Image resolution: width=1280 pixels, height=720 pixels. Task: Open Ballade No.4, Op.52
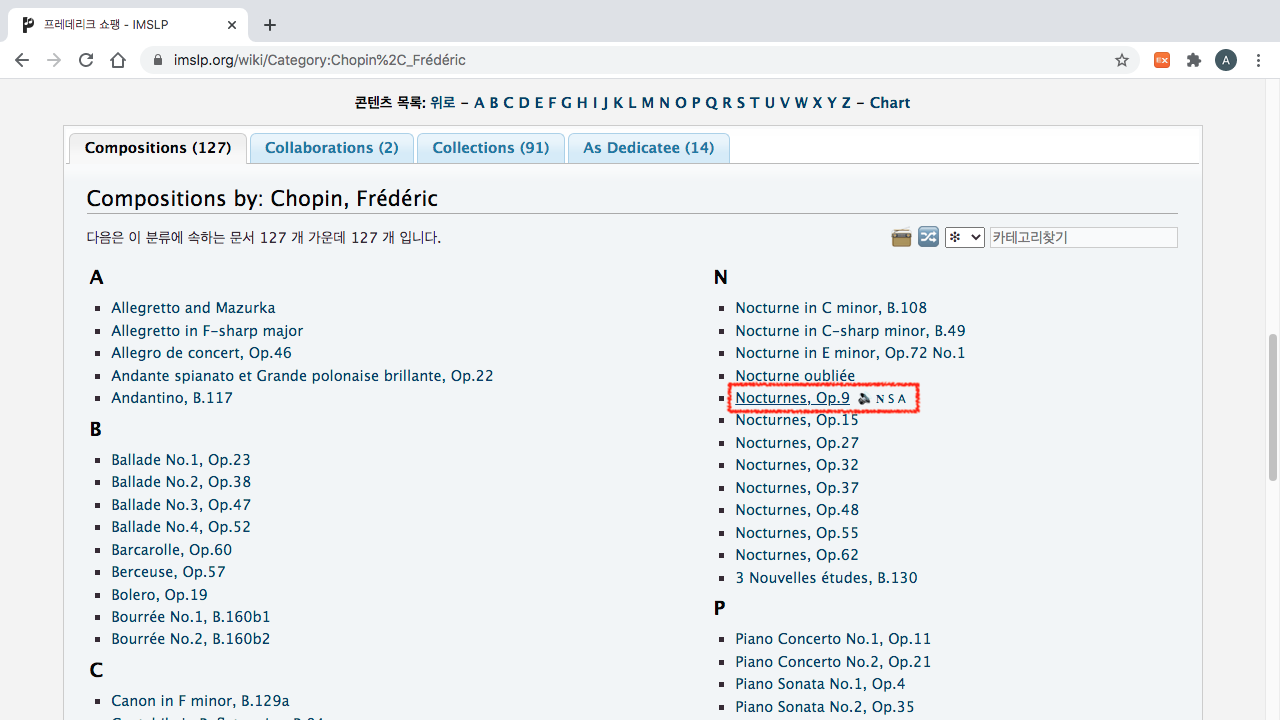(x=181, y=527)
